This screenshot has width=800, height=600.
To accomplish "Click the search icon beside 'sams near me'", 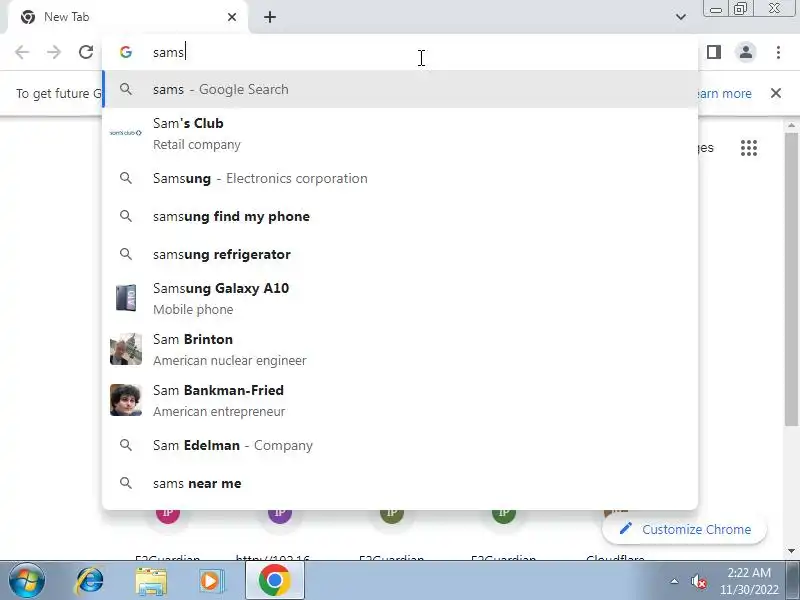I will pyautogui.click(x=126, y=483).
